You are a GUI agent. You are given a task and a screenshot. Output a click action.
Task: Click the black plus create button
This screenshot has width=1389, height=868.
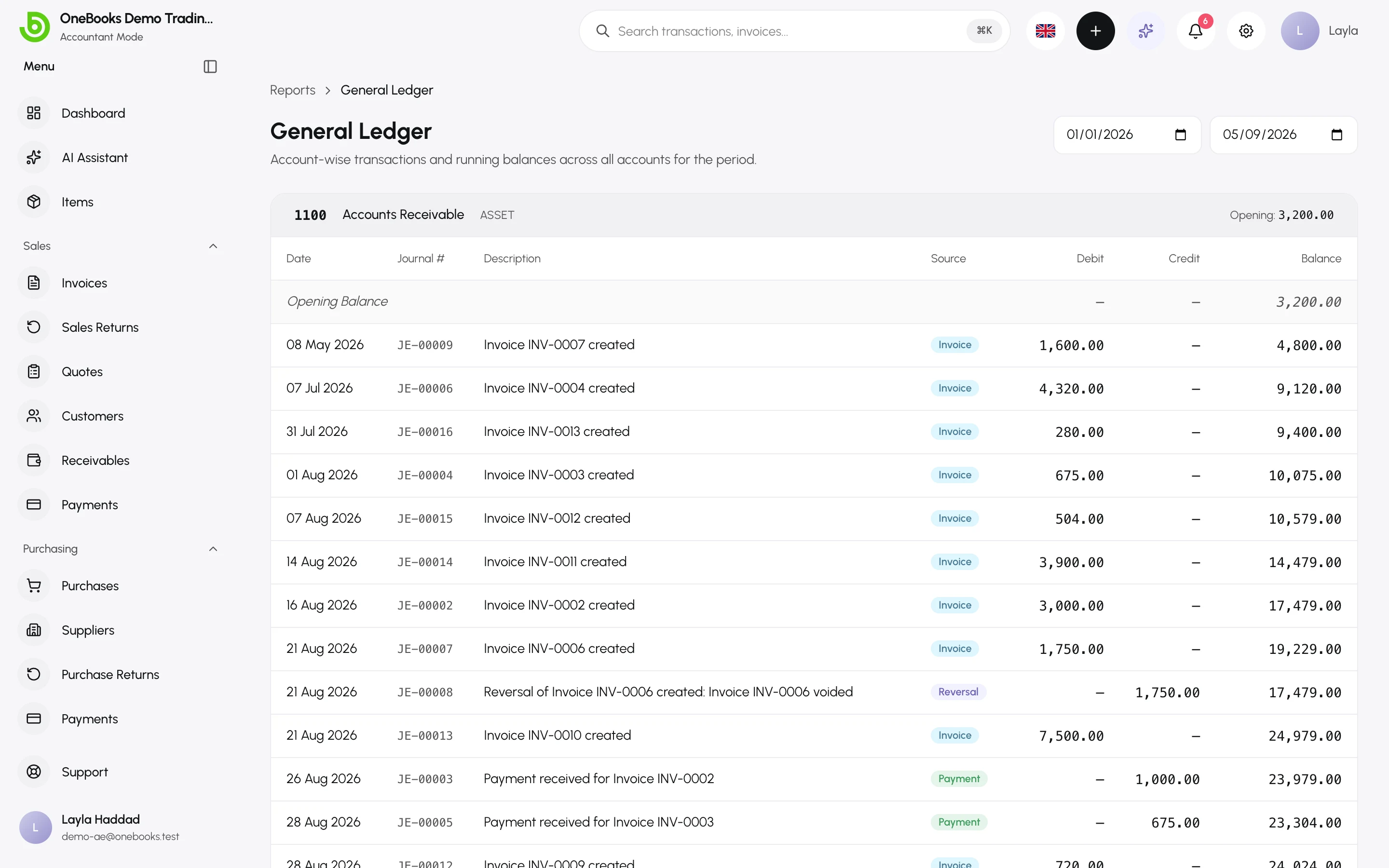(1095, 31)
